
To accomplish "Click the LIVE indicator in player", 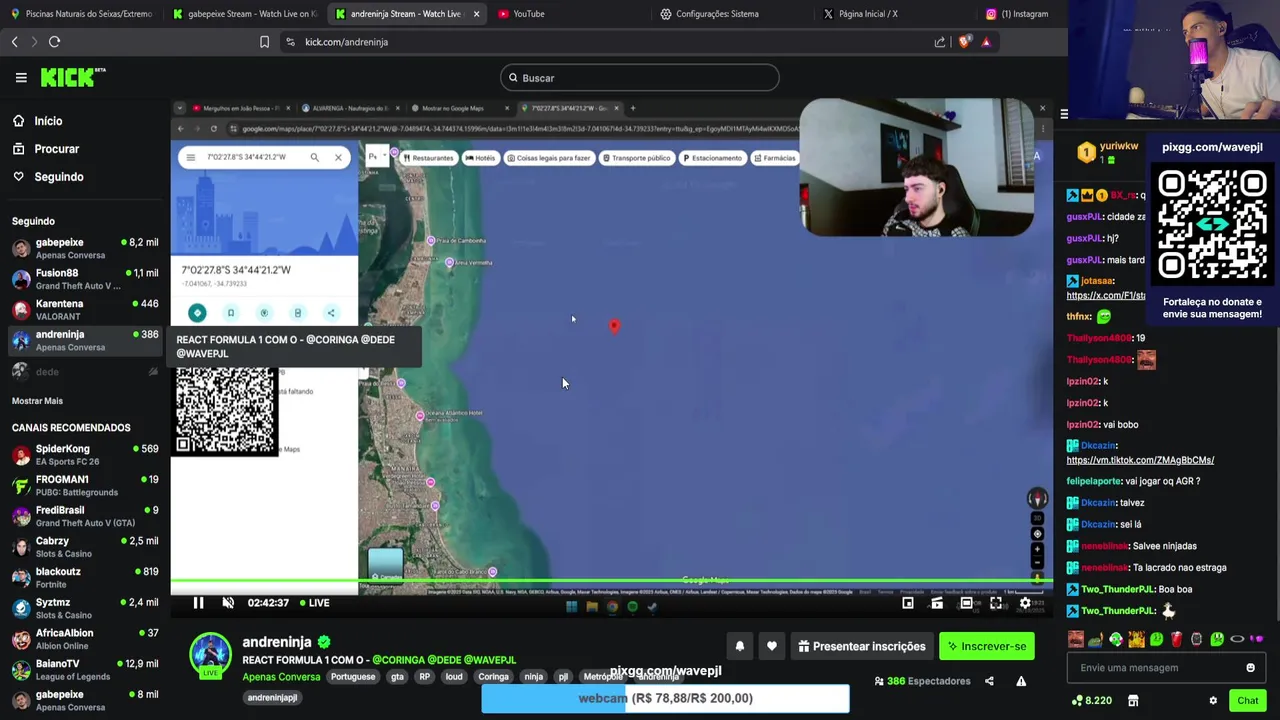I will (x=314, y=603).
